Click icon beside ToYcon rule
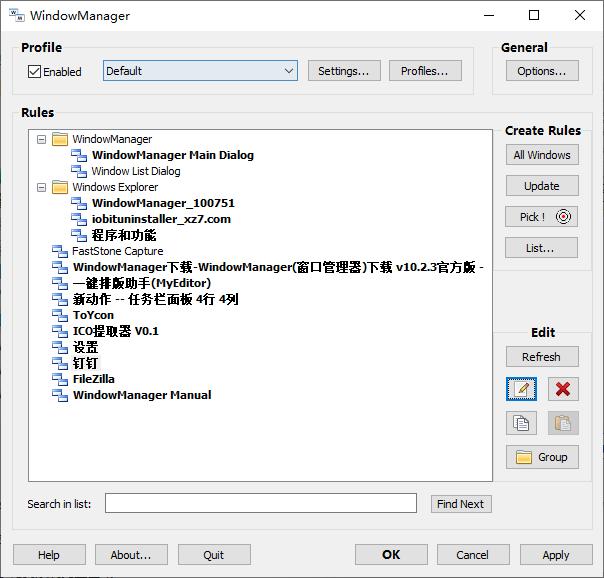This screenshot has width=604, height=578. coord(60,315)
